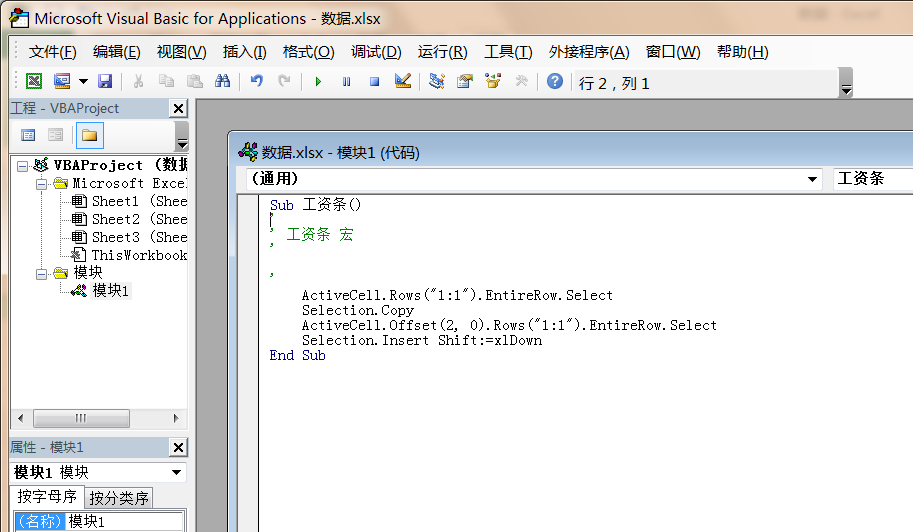Open the 格式(O) menu
The width and height of the screenshot is (913, 532).
click(308, 52)
